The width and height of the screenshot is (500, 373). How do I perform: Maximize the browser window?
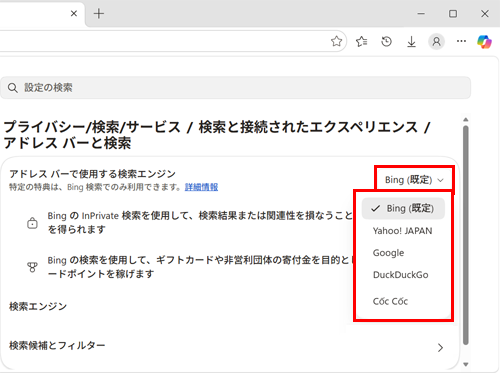(453, 14)
